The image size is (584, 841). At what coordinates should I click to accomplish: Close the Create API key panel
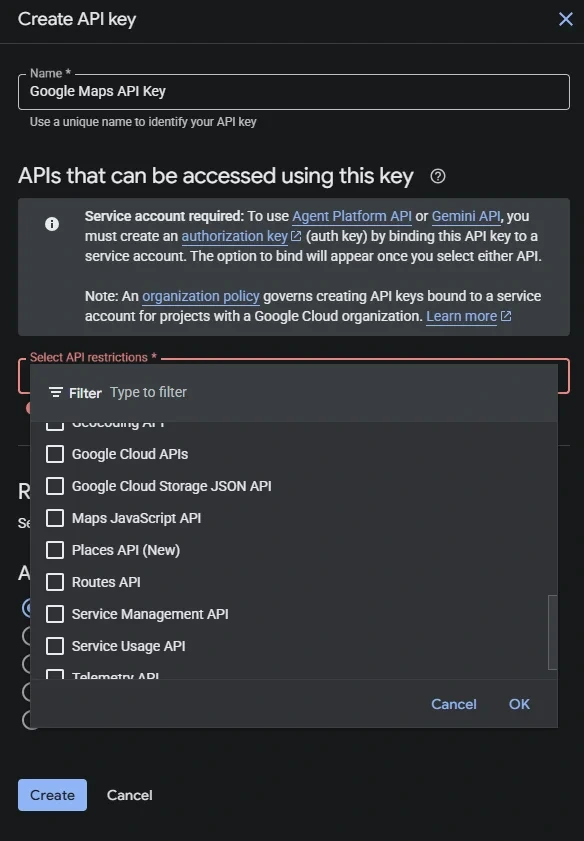coord(565,19)
